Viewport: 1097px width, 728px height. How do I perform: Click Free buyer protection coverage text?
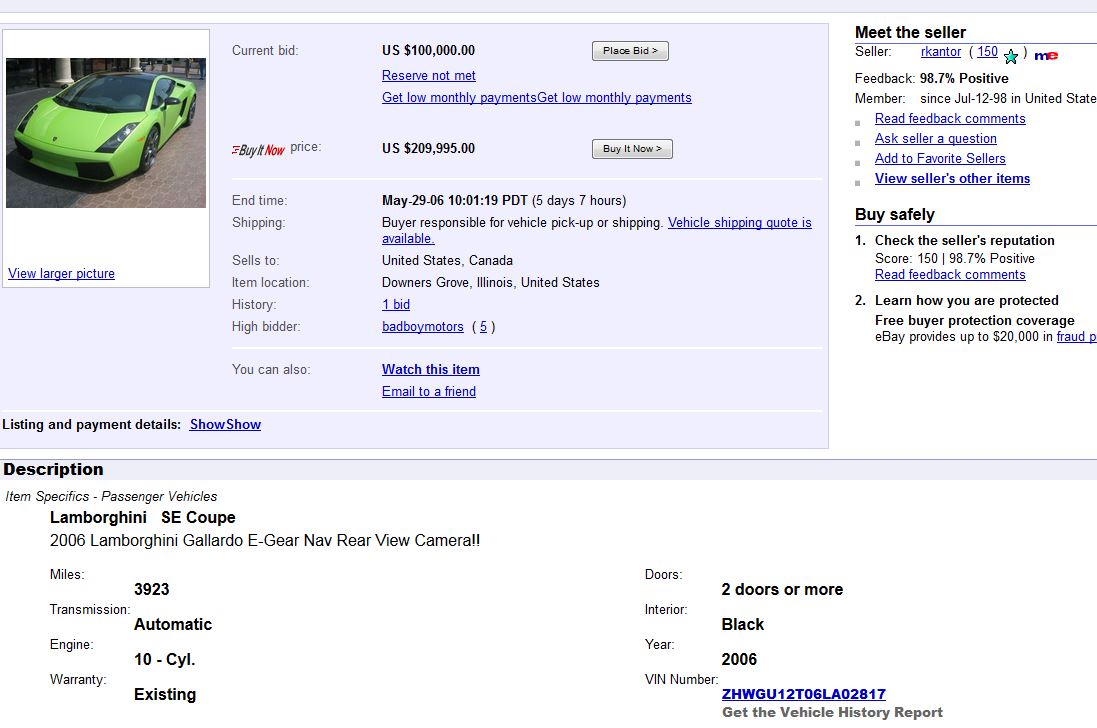point(975,320)
